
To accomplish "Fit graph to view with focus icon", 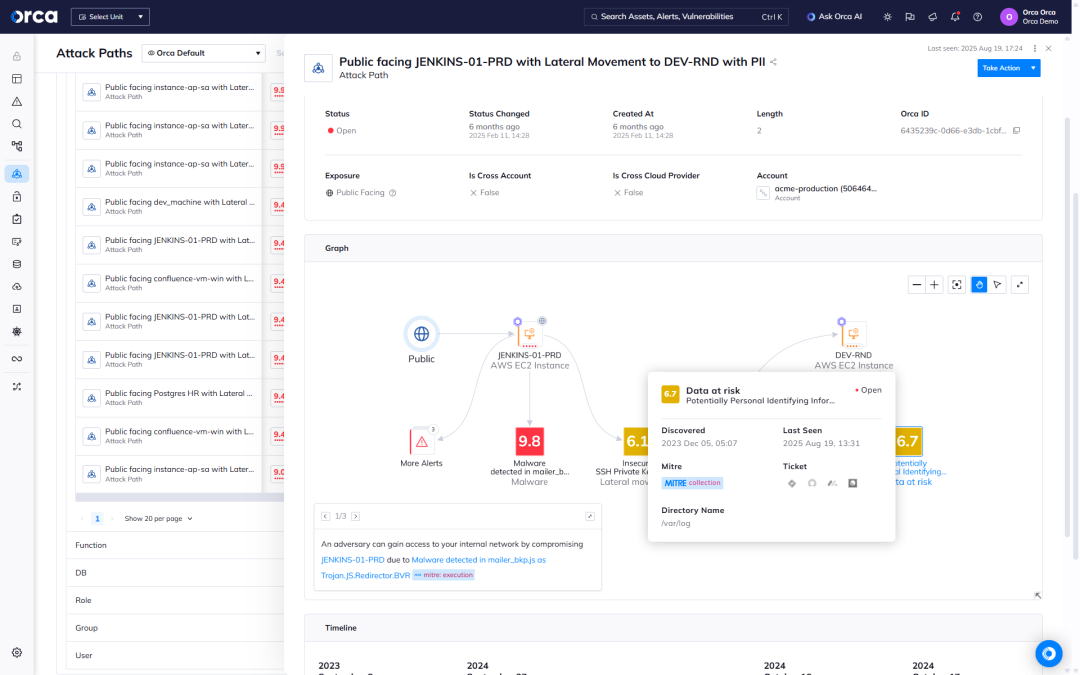I will (x=957, y=284).
